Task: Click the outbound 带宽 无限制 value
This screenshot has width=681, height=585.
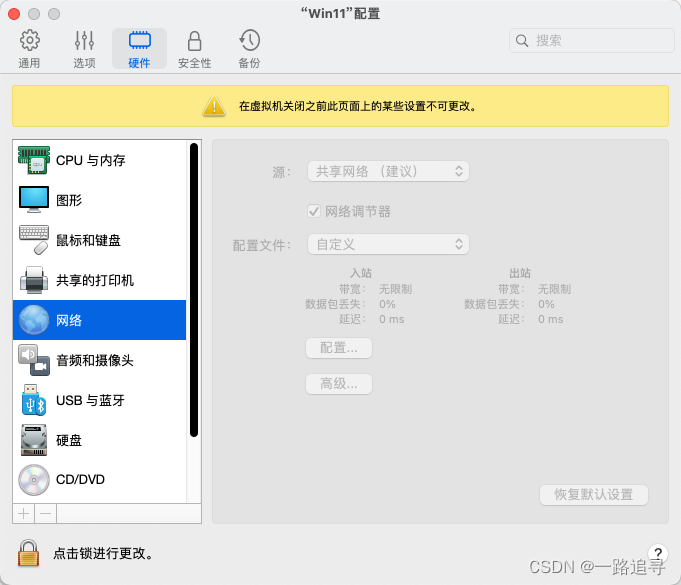Action: coord(554,289)
